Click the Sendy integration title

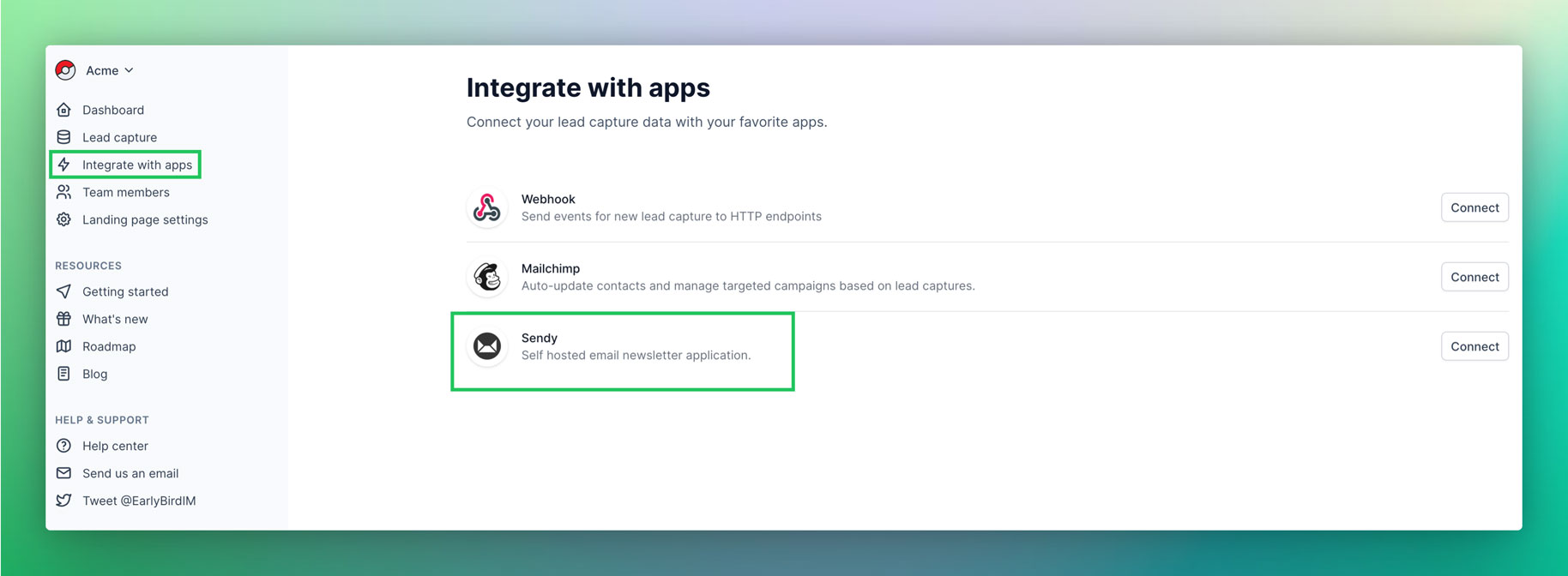(540, 338)
